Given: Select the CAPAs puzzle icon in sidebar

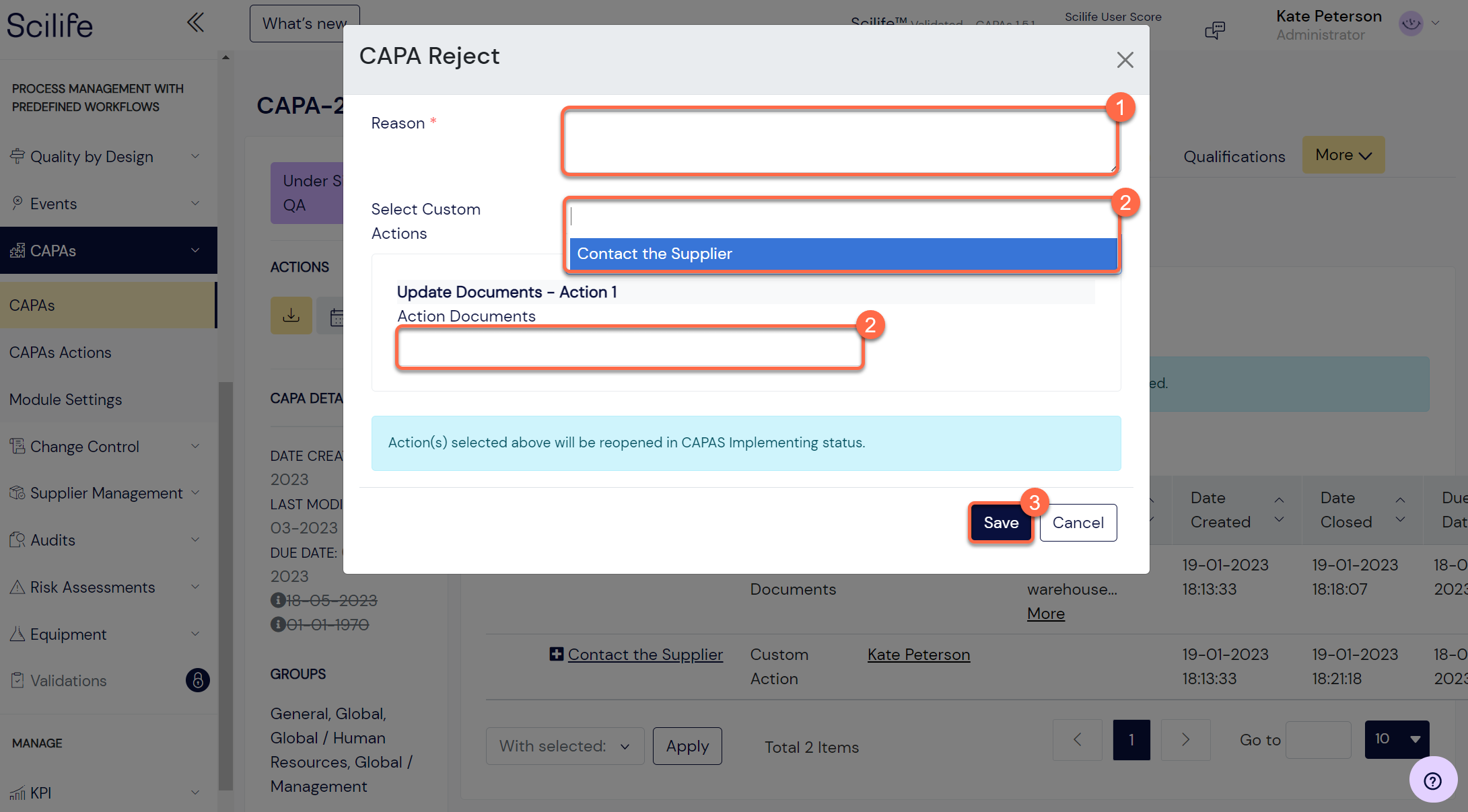Looking at the screenshot, I should (x=16, y=250).
